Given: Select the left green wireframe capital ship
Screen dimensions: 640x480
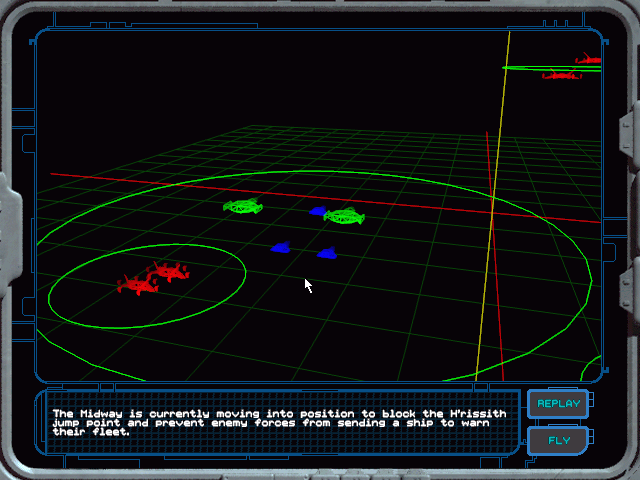Looking at the screenshot, I should [243, 206].
